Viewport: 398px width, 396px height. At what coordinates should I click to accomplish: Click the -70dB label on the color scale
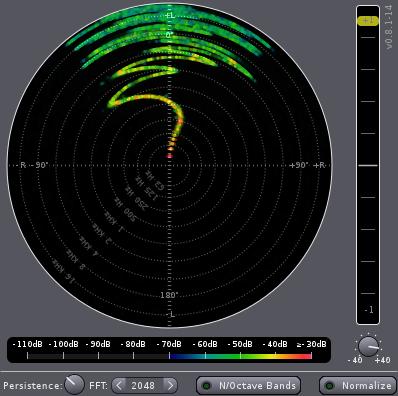tap(169, 344)
